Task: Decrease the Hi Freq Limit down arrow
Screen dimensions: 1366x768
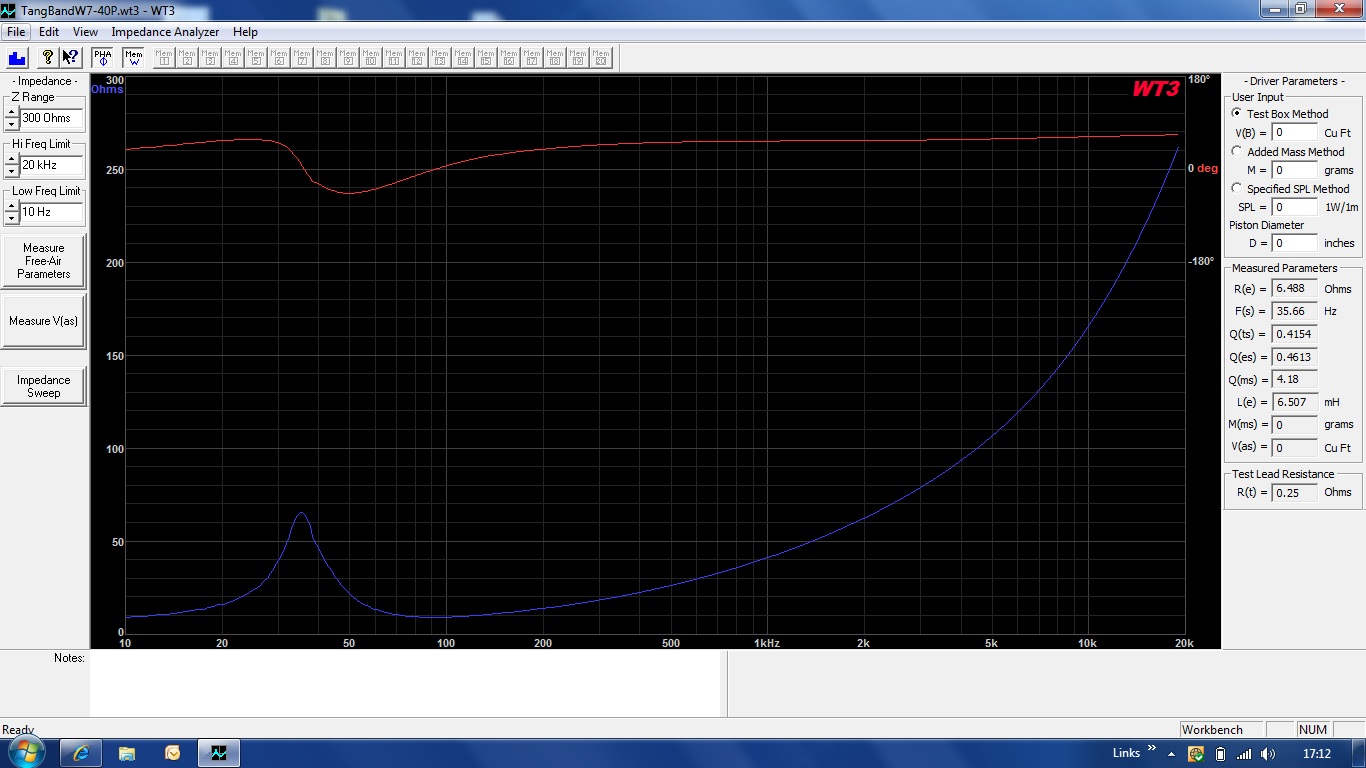Action: [12, 171]
